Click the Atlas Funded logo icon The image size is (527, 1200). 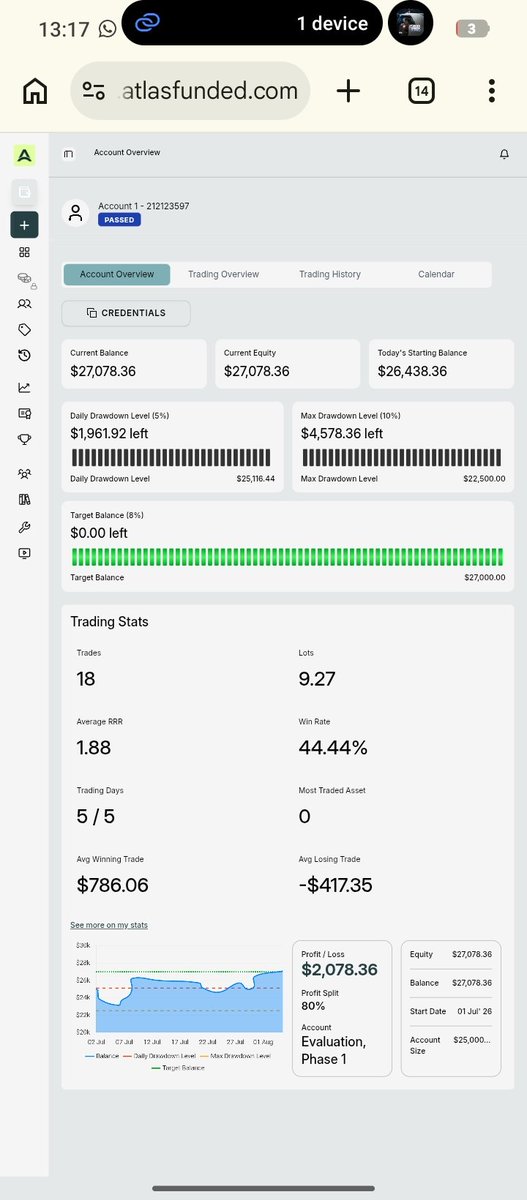click(x=24, y=155)
